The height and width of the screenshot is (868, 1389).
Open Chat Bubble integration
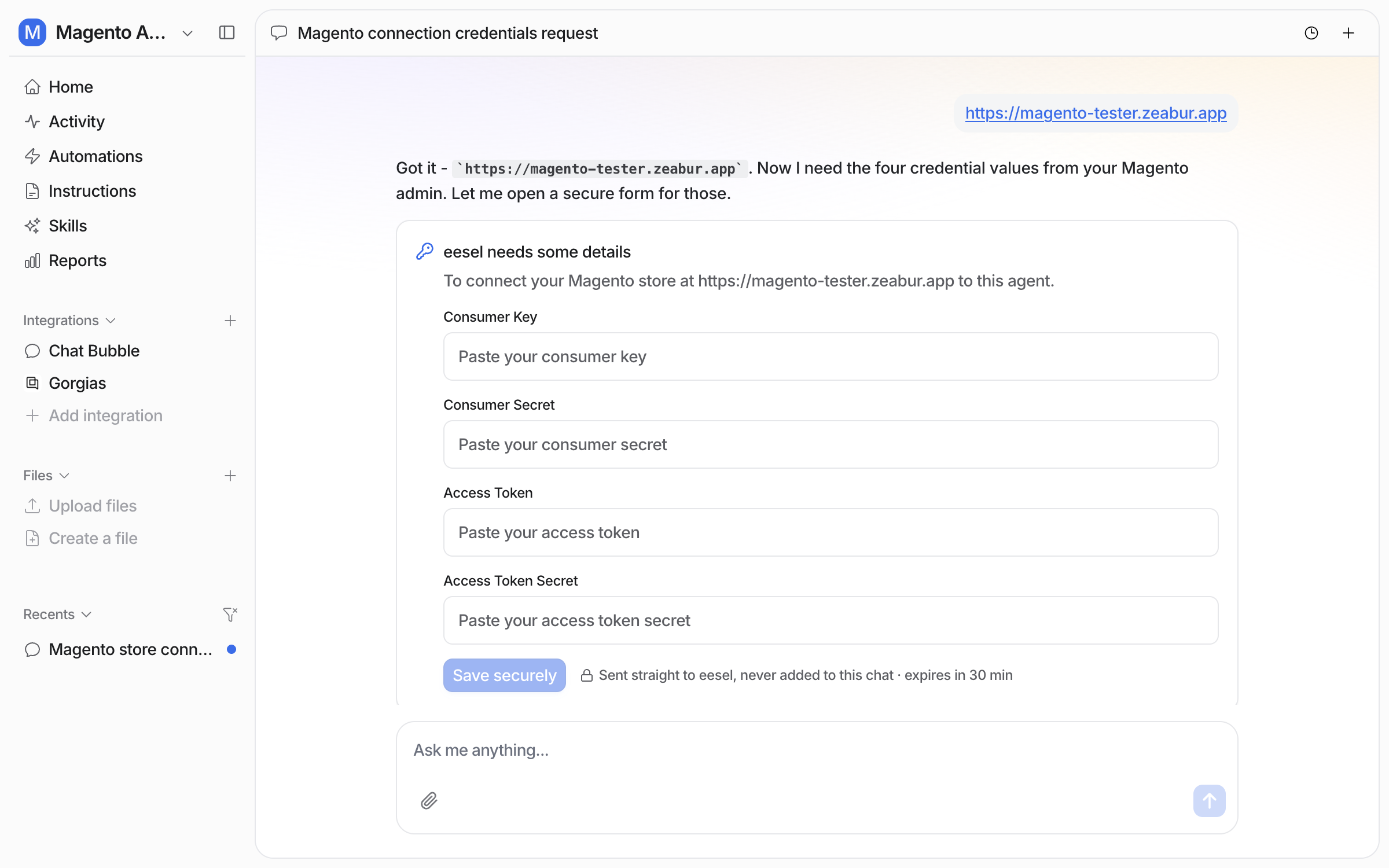point(127,351)
